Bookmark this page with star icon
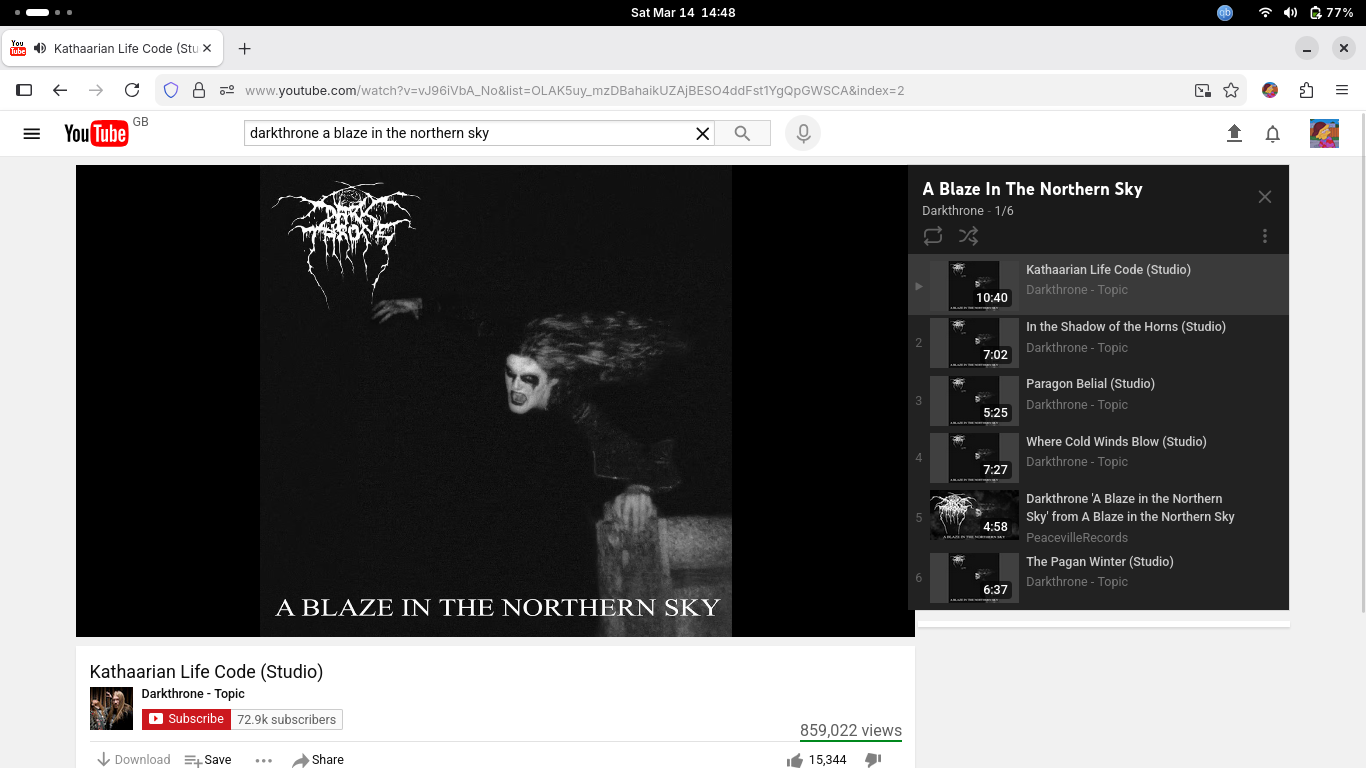Screen dimensions: 1366x768 1231,90
